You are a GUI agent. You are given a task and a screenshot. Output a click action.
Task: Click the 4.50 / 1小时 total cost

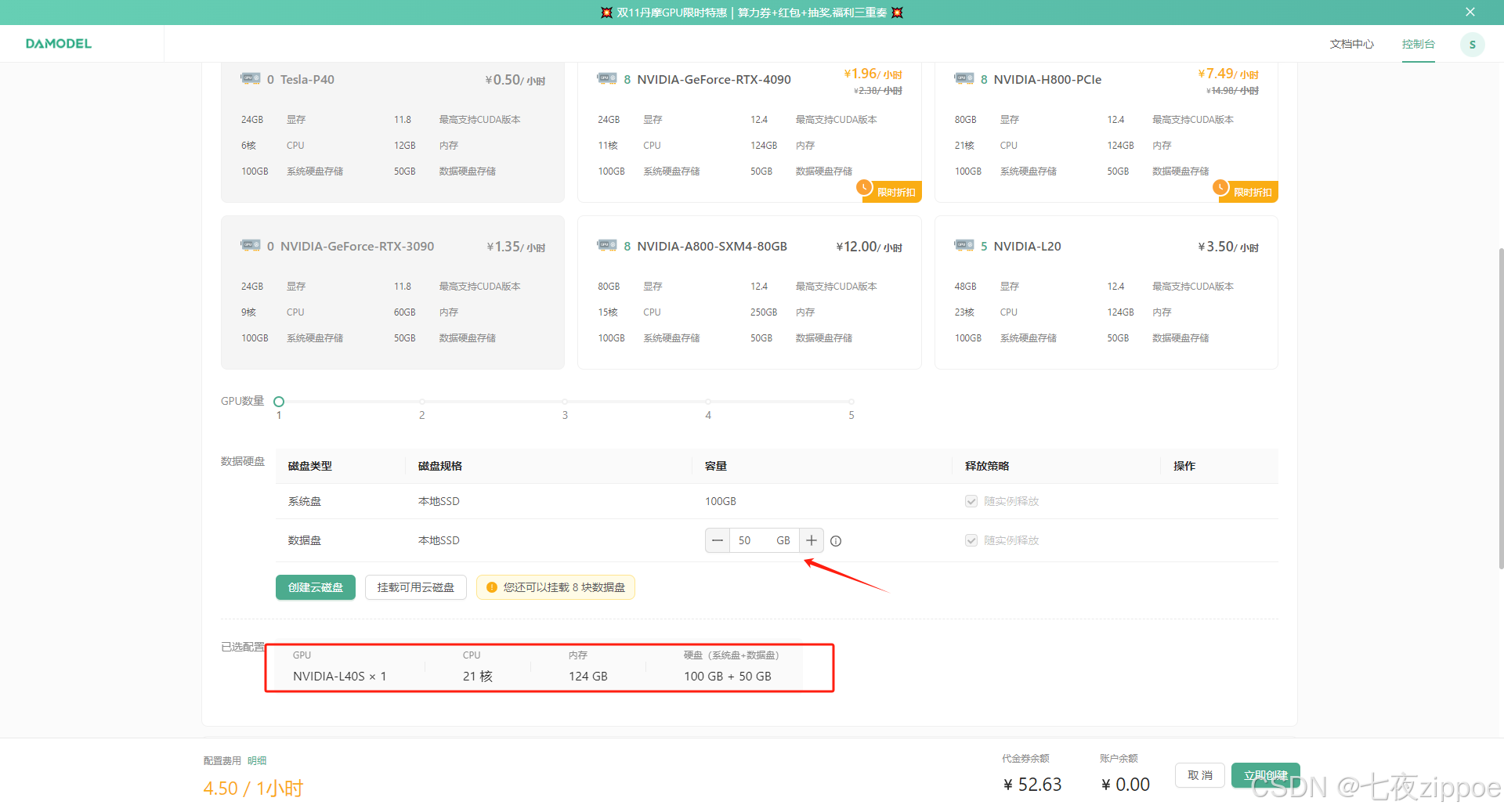(x=253, y=788)
